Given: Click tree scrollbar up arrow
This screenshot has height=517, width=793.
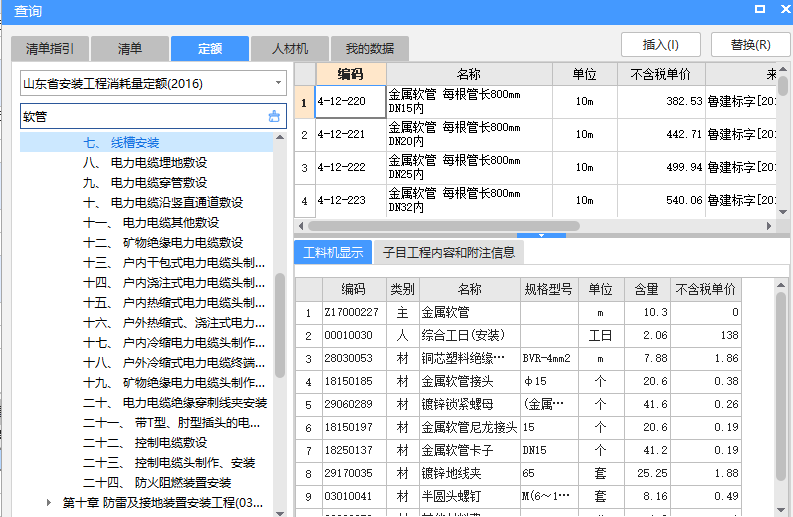Looking at the screenshot, I should click(280, 137).
